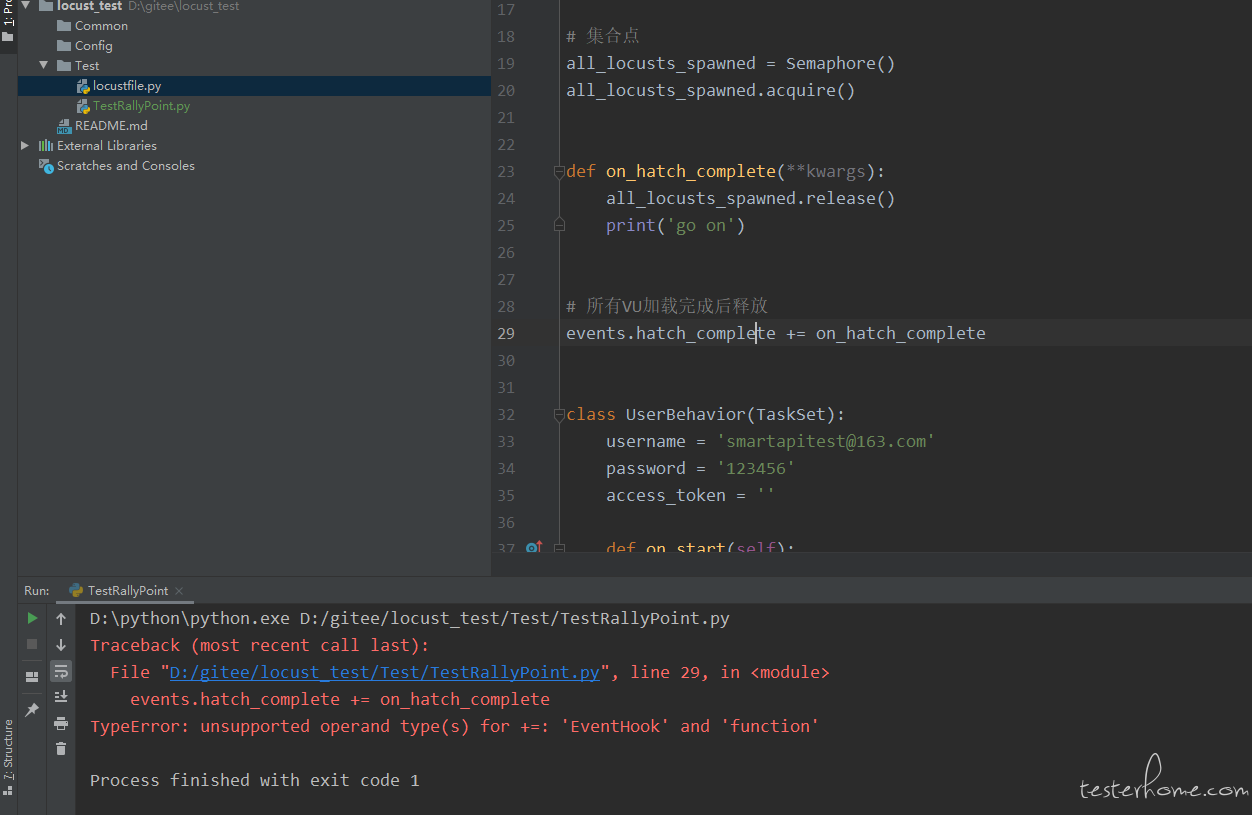Select the Config folder in project tree
Image resolution: width=1252 pixels, height=815 pixels.
pyautogui.click(x=94, y=46)
